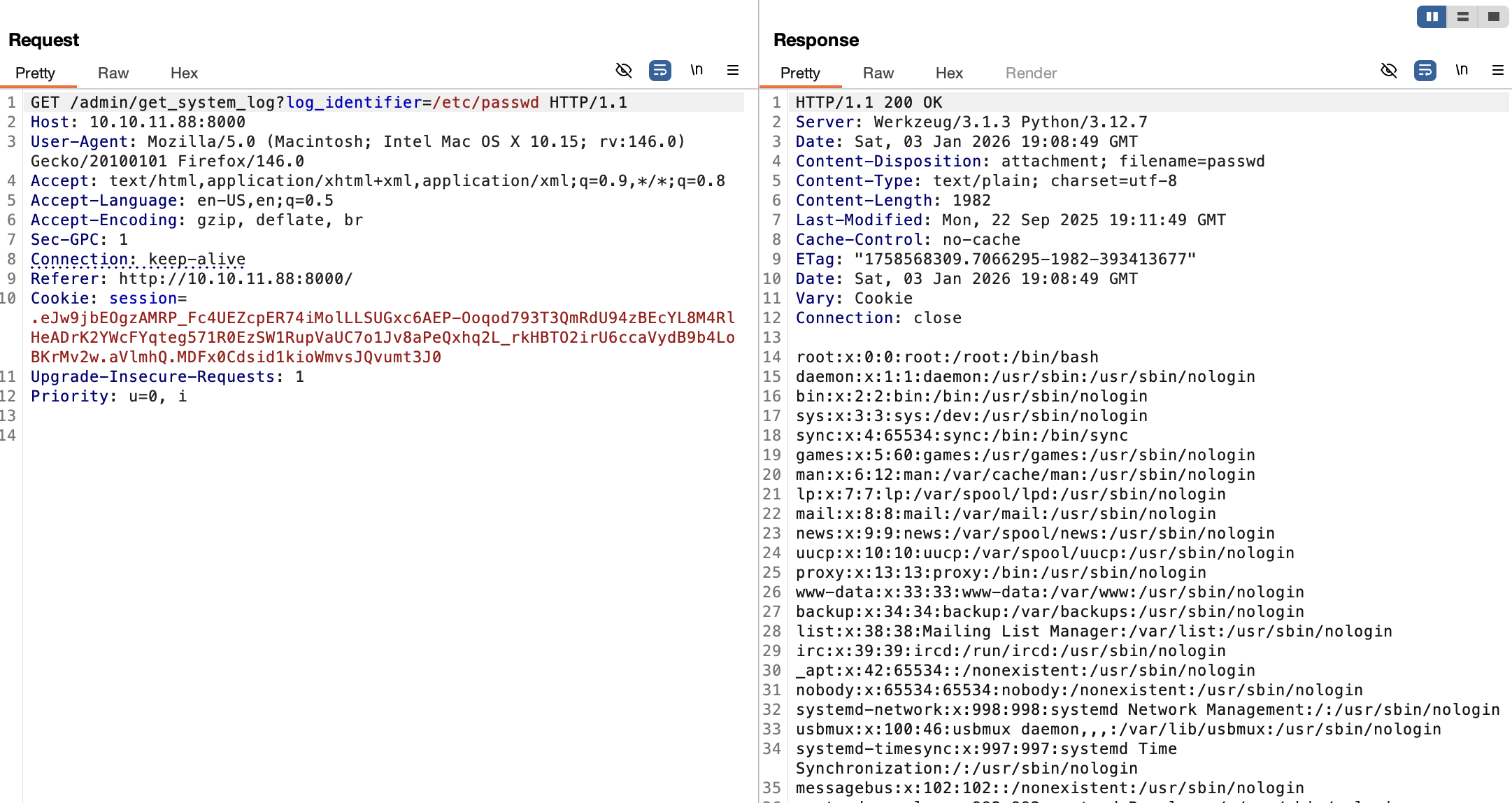This screenshot has width=1512, height=803.
Task: Hide non-printable characters in Request pane
Action: (x=623, y=71)
